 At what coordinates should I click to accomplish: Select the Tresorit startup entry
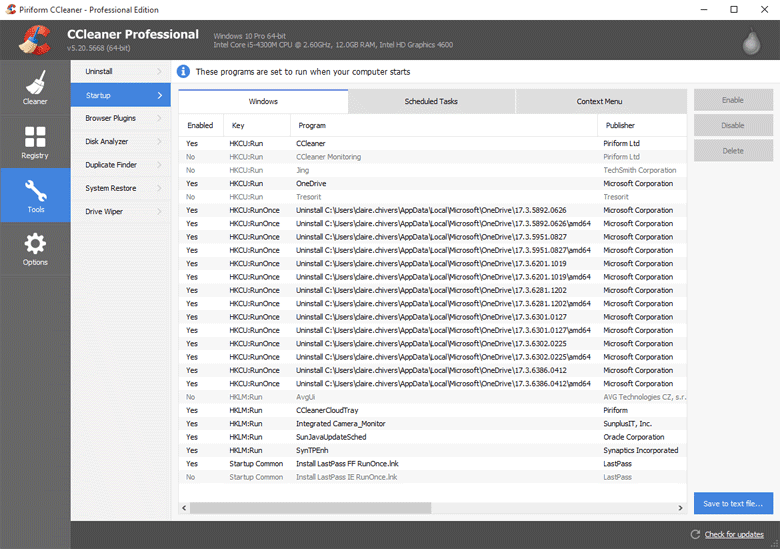pos(432,197)
